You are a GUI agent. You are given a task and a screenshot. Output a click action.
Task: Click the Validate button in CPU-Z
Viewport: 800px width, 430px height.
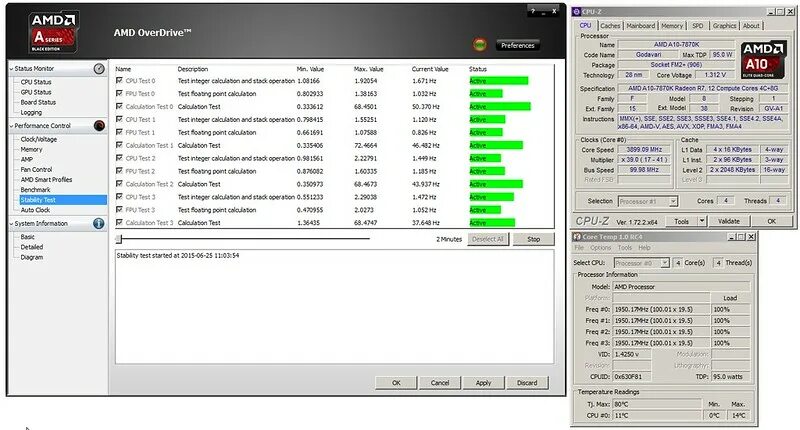point(729,221)
